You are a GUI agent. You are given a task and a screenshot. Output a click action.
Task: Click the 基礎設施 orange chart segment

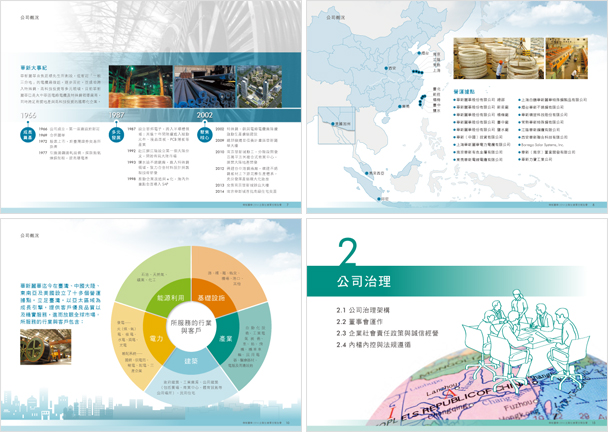(212, 298)
